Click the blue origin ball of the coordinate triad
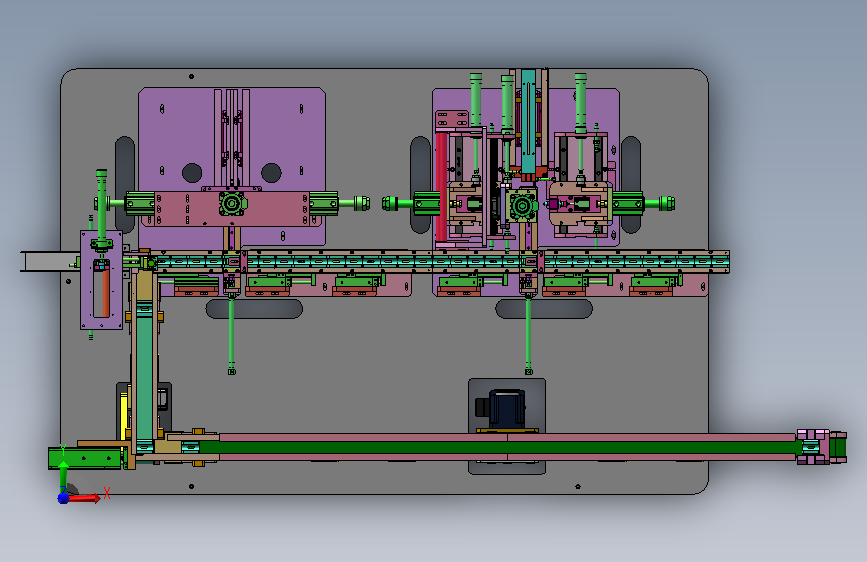 (x=64, y=498)
